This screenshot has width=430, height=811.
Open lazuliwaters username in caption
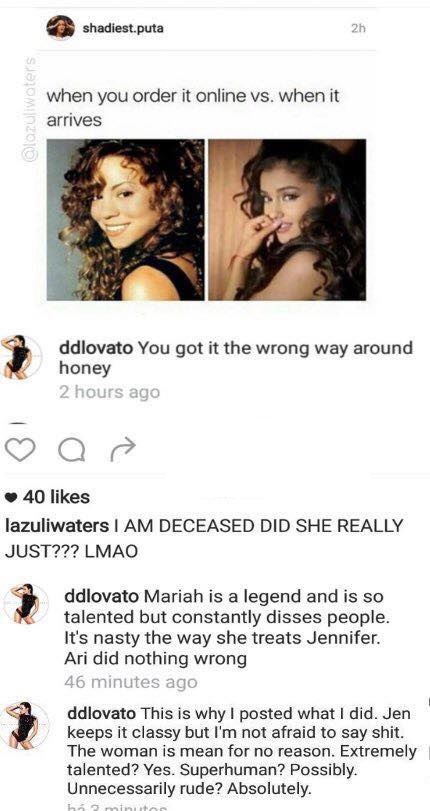coord(56,525)
